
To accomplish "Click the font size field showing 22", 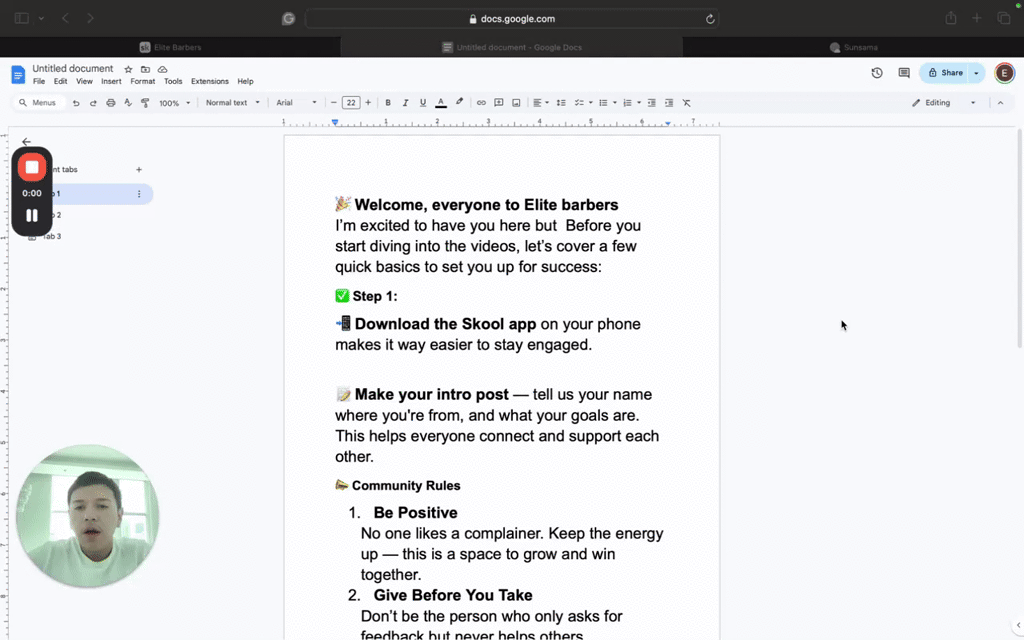I will tap(351, 103).
